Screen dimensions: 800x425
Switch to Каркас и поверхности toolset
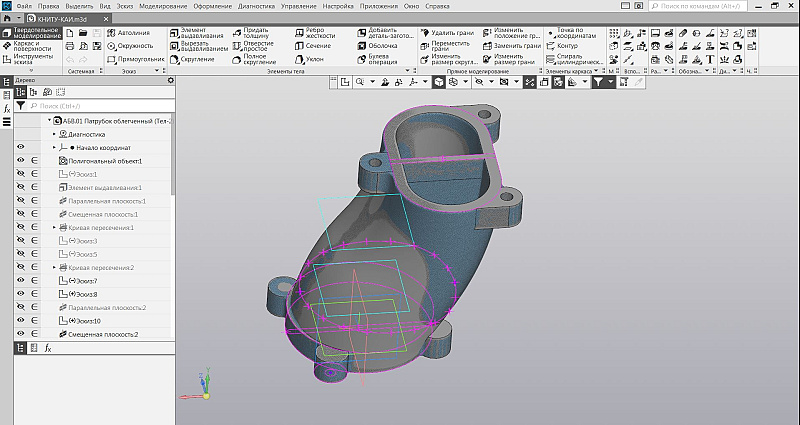tap(30, 45)
